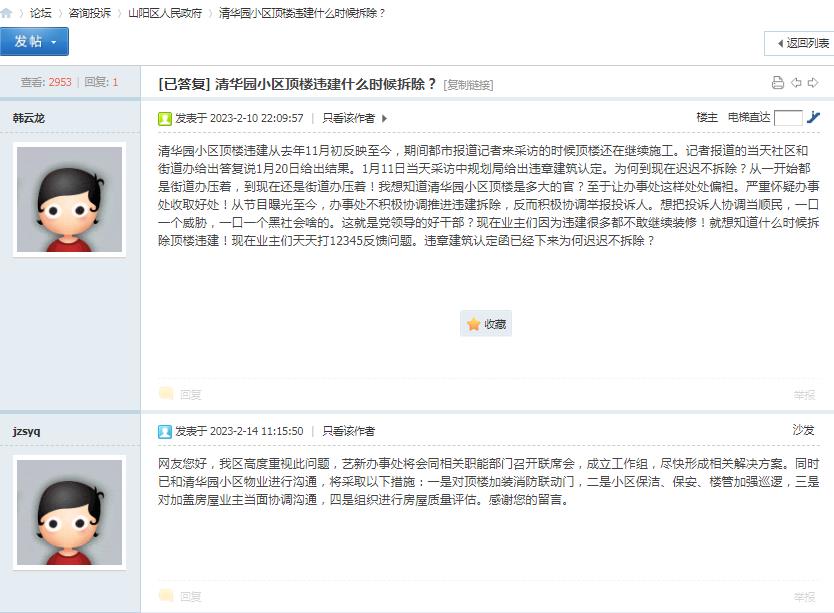
Task: Click the print icon beside thread title
Action: 778,83
